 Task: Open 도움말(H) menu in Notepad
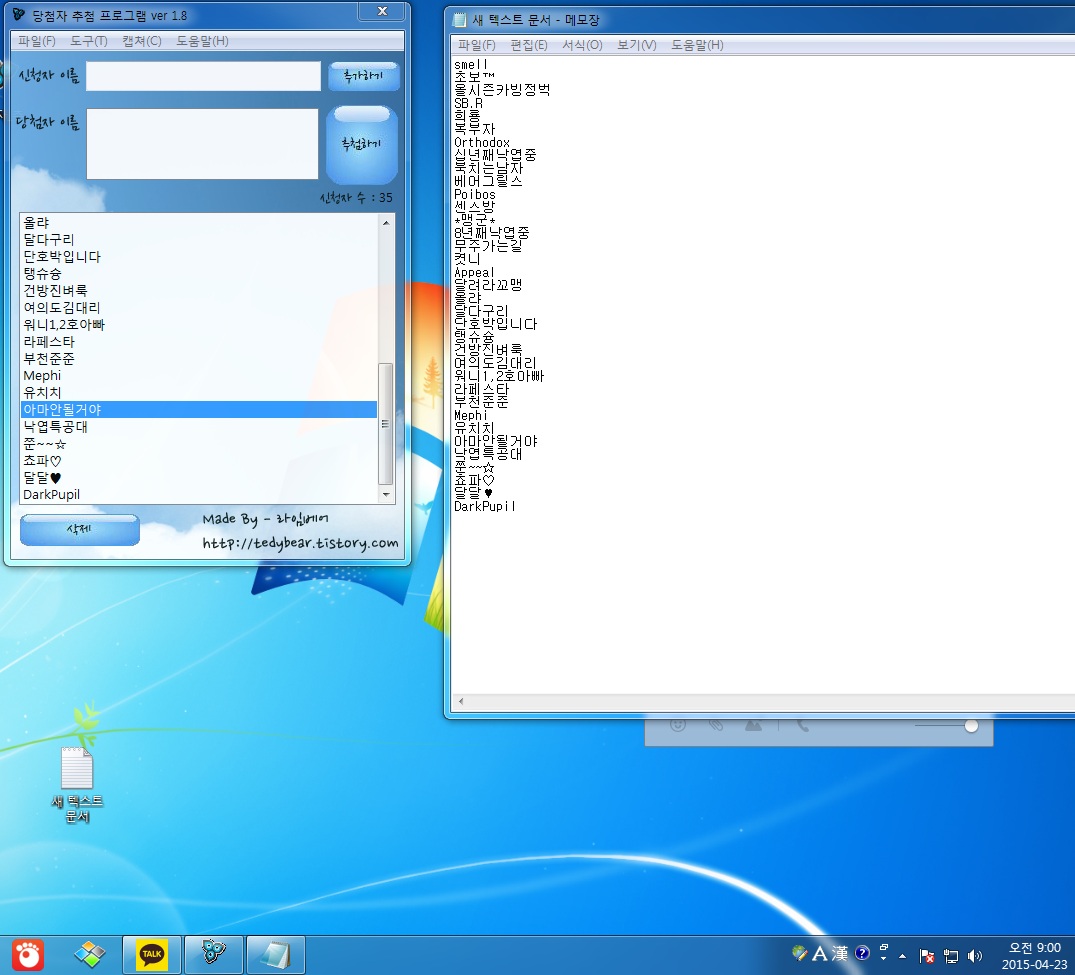pos(697,45)
